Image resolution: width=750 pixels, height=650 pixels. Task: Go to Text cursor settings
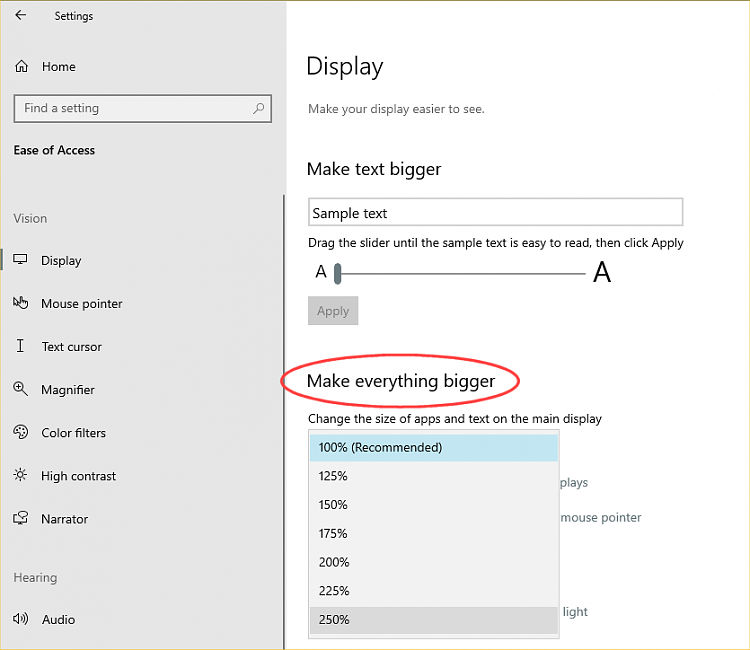coord(72,347)
